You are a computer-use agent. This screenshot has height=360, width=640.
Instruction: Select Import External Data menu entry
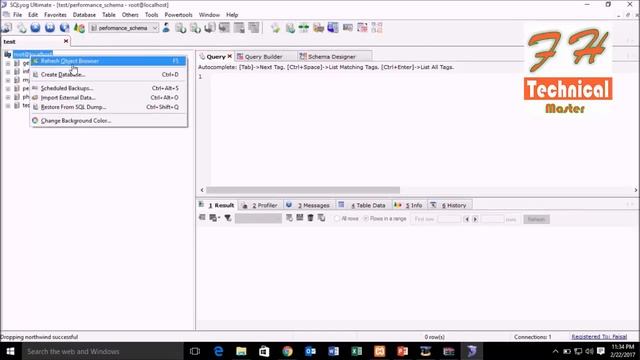coord(109,98)
